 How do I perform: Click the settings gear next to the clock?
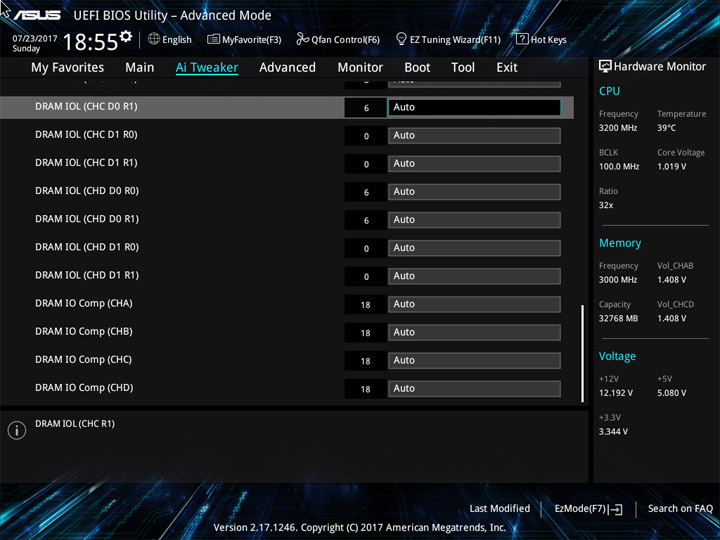tap(126, 36)
